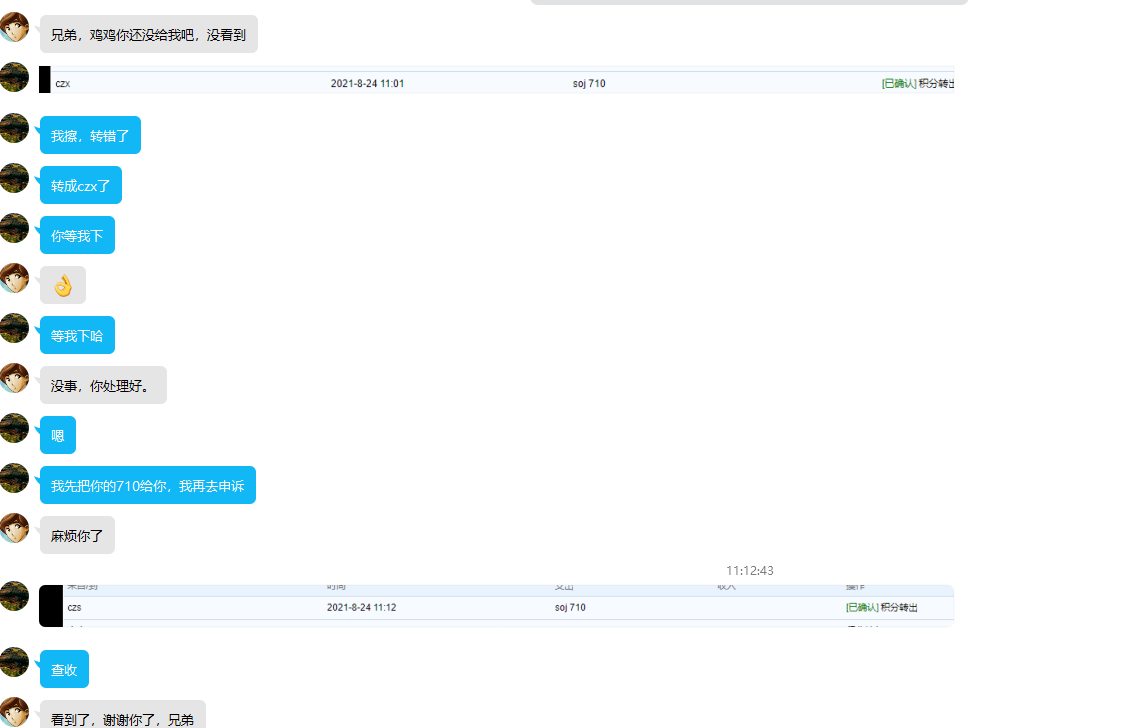
Task: Click the "我先把你的710给你，我再去申诉" bubble
Action: [x=148, y=485]
